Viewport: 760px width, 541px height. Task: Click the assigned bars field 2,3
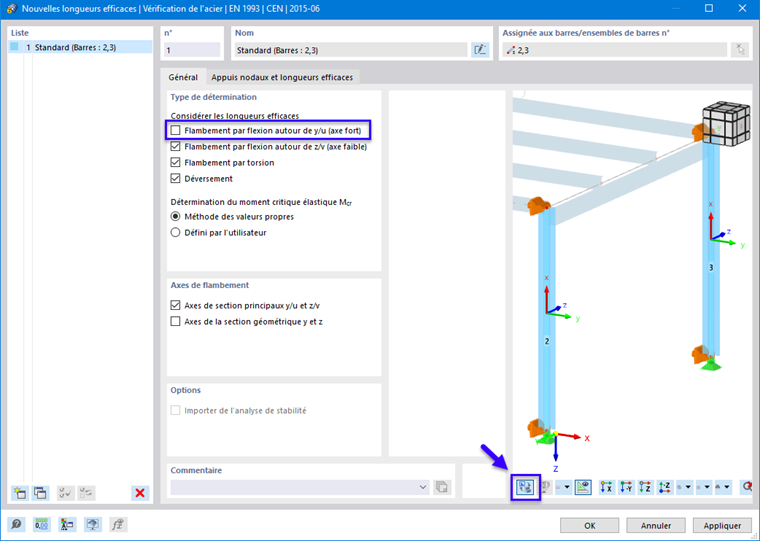pyautogui.click(x=615, y=50)
